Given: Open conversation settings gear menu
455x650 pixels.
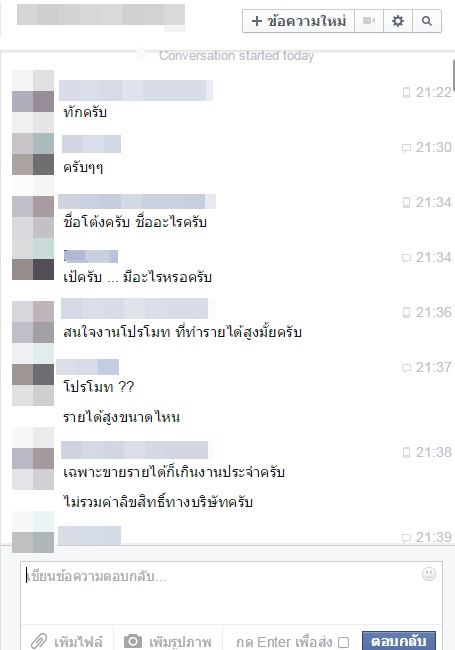Looking at the screenshot, I should coord(398,21).
